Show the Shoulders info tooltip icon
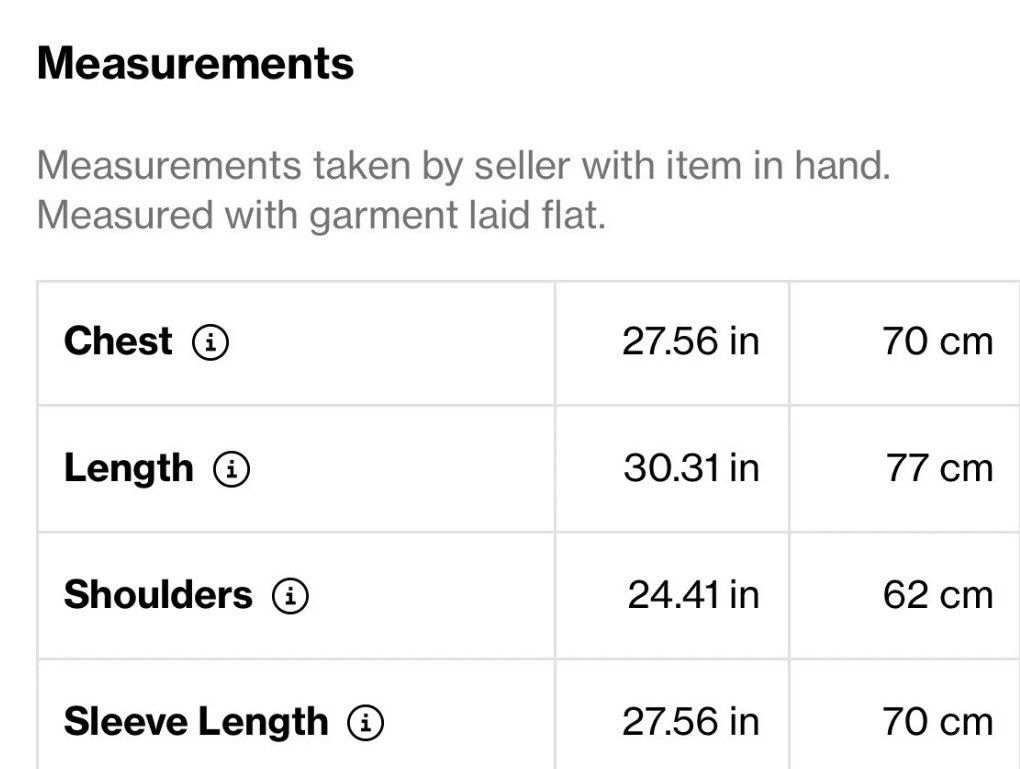Image resolution: width=1020 pixels, height=769 pixels. [x=290, y=595]
